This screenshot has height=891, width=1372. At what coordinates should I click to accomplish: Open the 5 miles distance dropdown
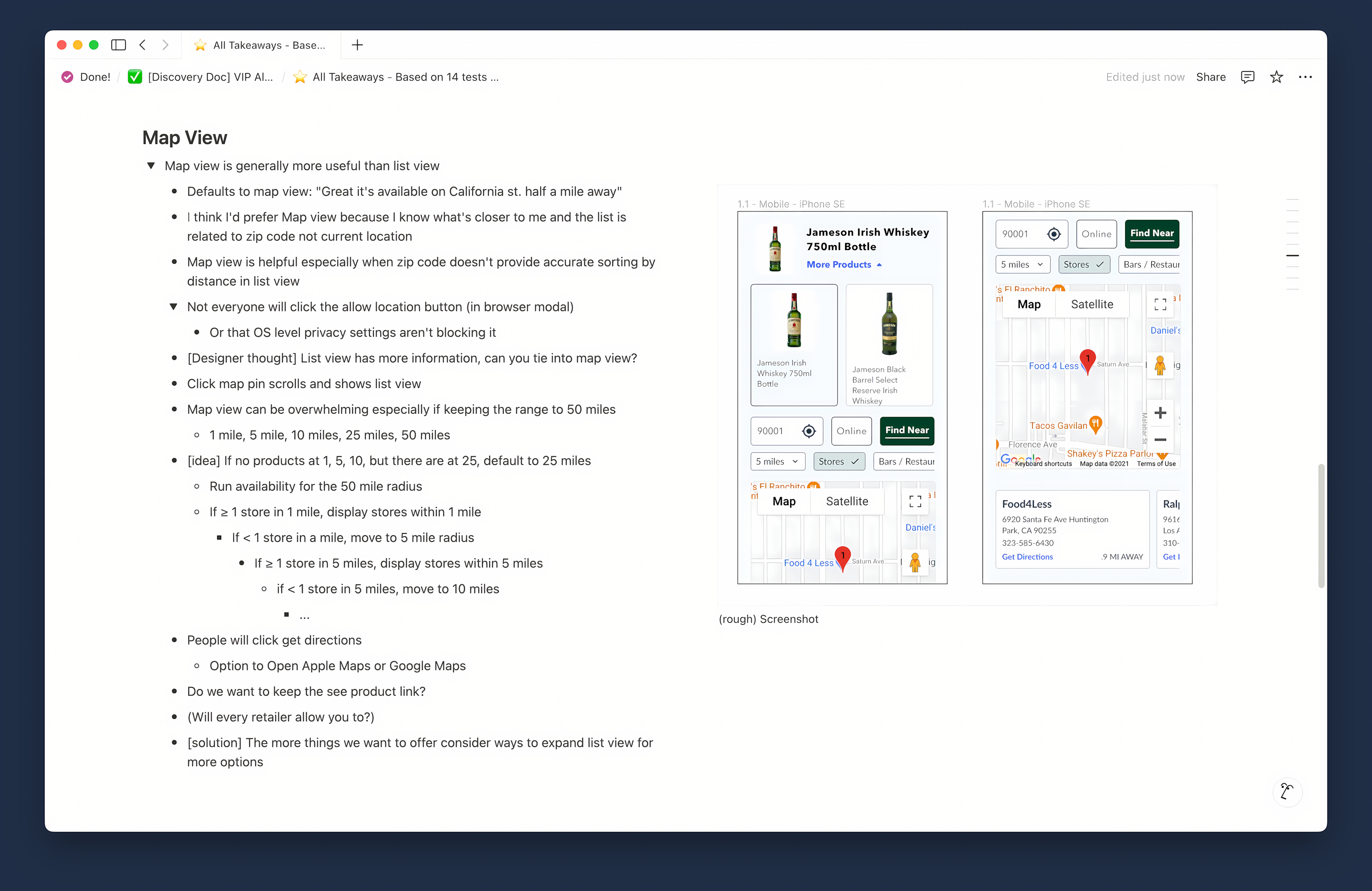click(777, 461)
